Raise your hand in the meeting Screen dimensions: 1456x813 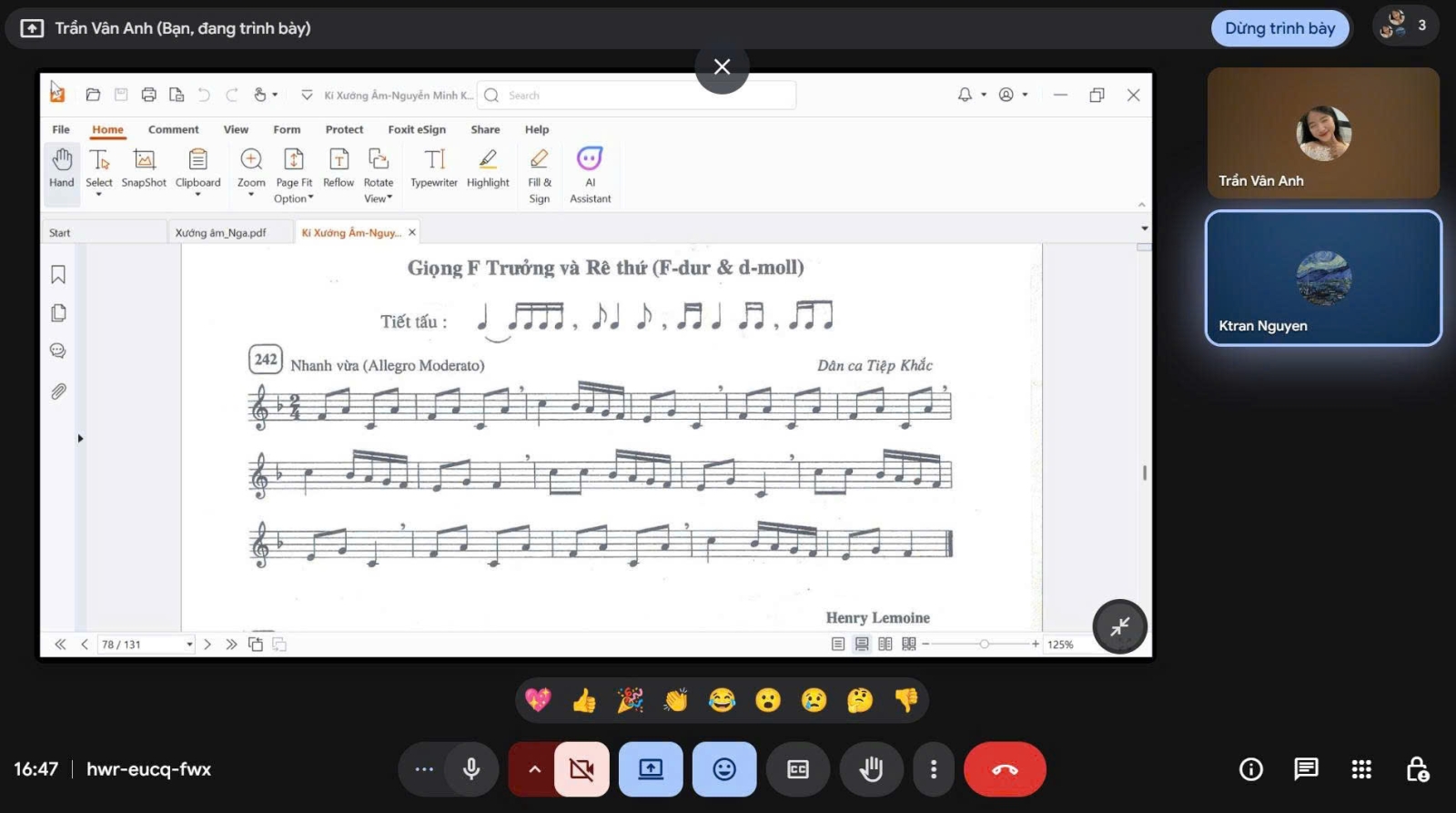pos(871,769)
